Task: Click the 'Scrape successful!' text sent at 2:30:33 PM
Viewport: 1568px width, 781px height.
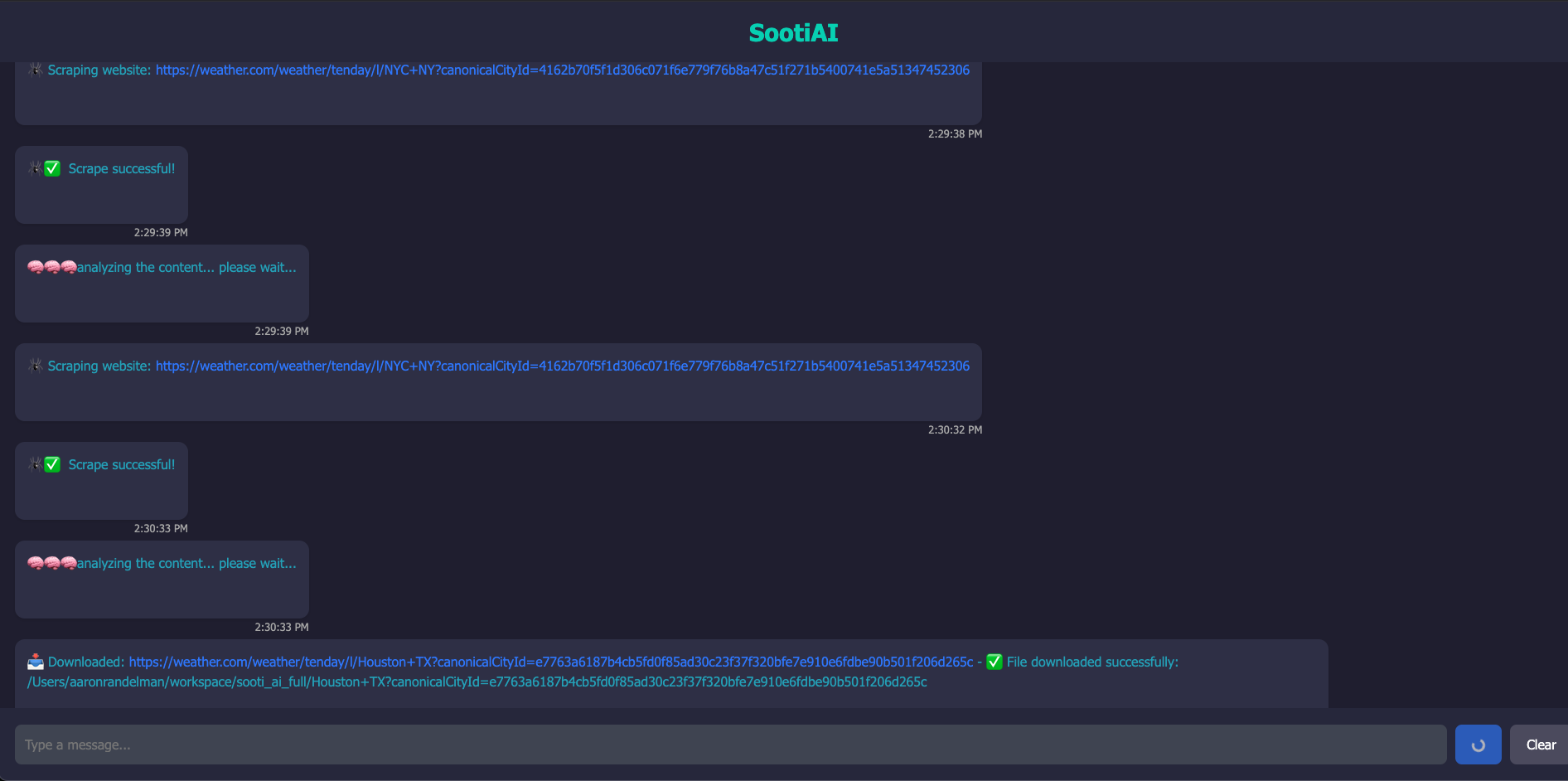Action: [x=122, y=464]
